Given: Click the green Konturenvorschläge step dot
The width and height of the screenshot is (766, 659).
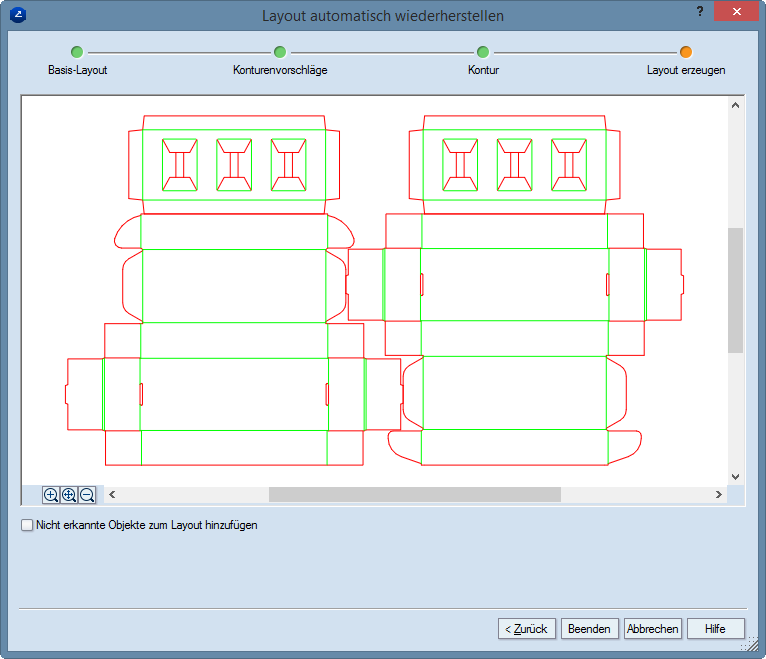Looking at the screenshot, I should point(280,52).
